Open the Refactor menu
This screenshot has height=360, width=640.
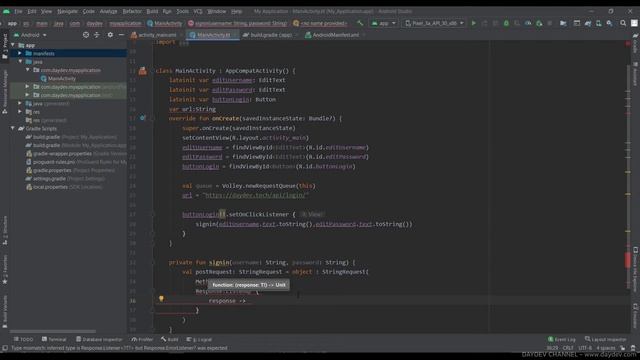(x=132, y=11)
